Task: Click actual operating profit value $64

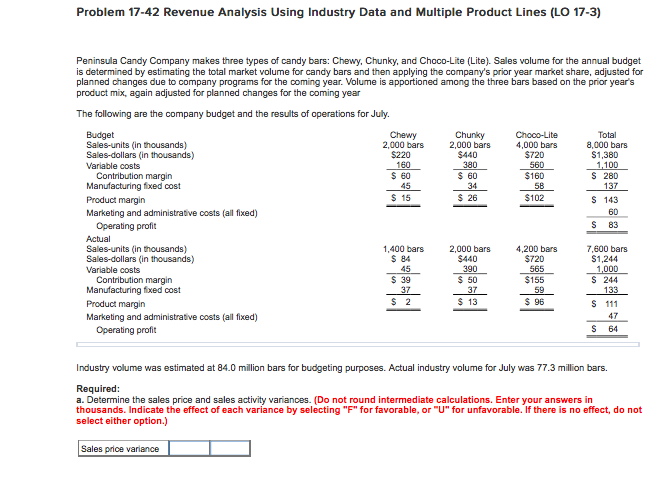Action: pos(604,329)
